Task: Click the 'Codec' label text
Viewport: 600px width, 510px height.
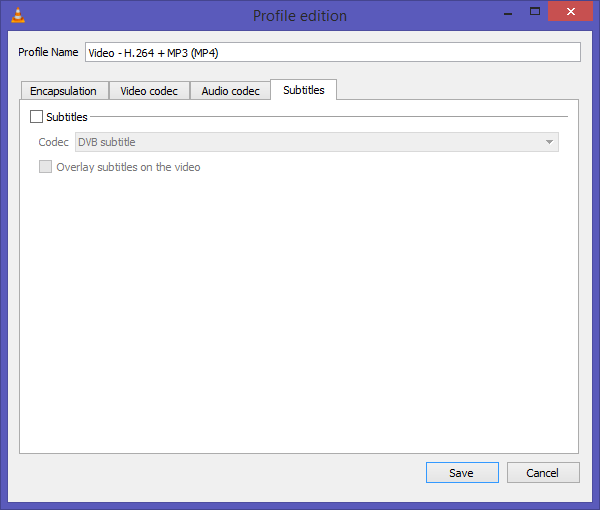Action: point(54,142)
